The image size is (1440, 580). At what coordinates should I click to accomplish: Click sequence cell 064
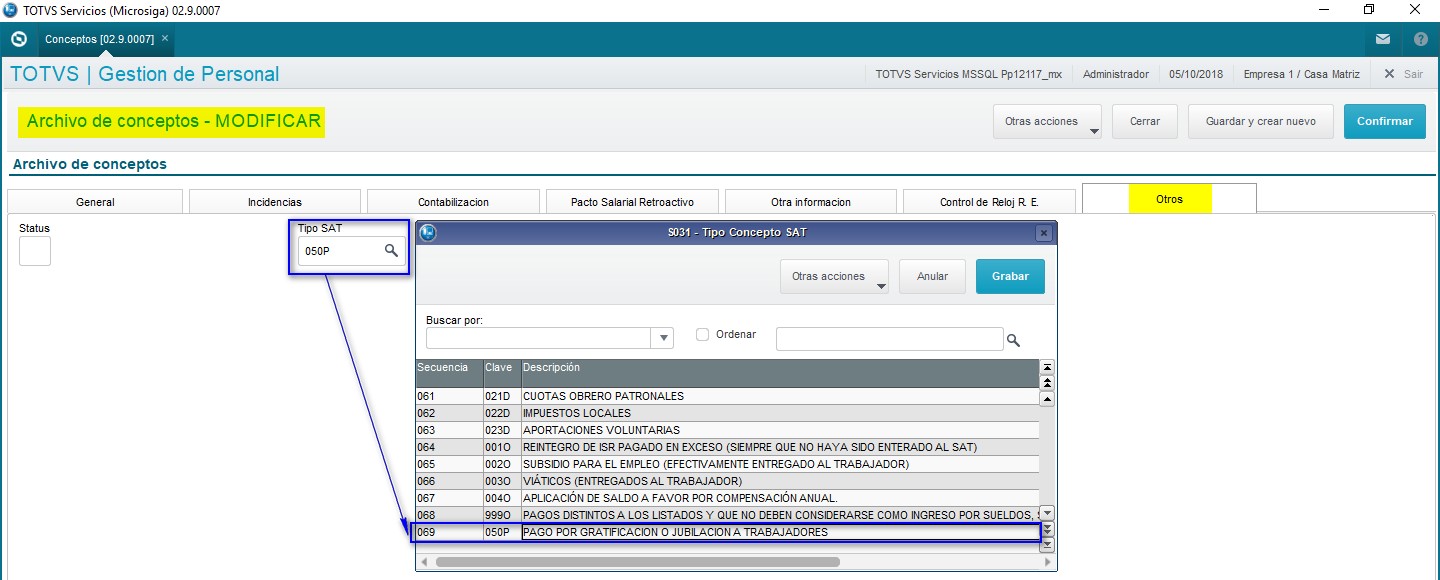(450, 447)
